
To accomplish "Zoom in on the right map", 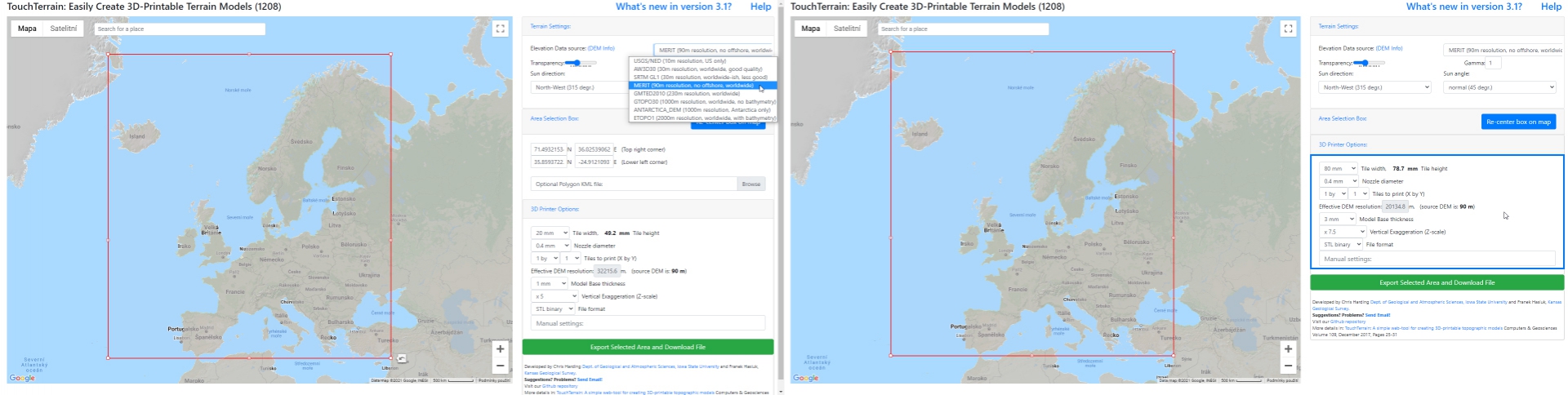I will (x=1288, y=348).
